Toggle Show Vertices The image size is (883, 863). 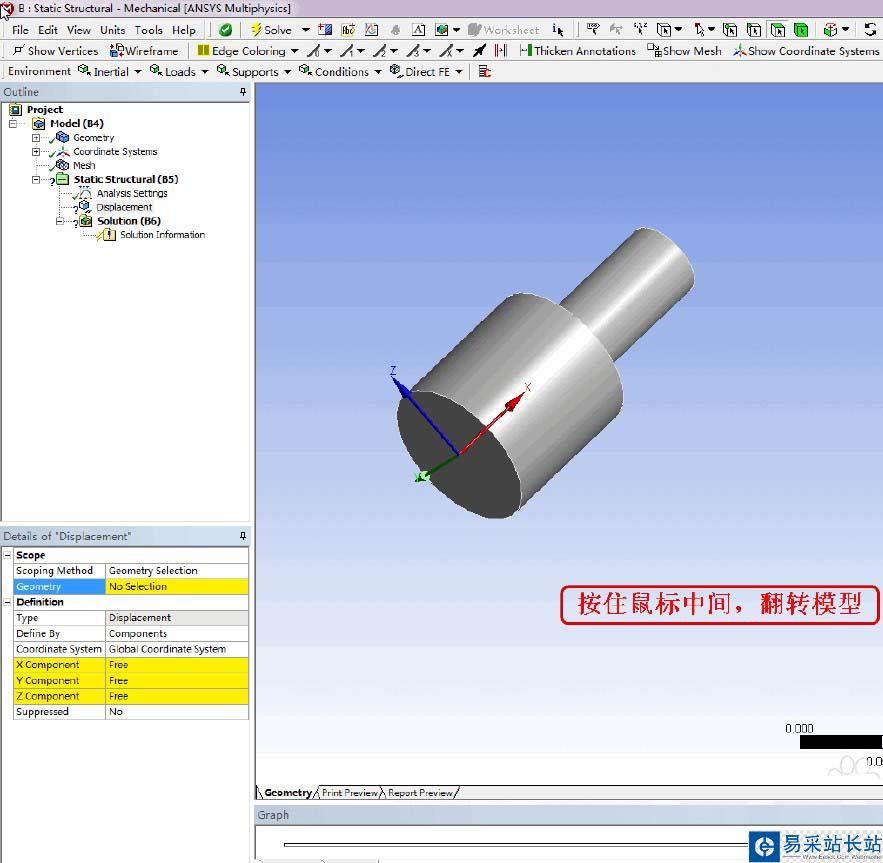pyautogui.click(x=55, y=51)
